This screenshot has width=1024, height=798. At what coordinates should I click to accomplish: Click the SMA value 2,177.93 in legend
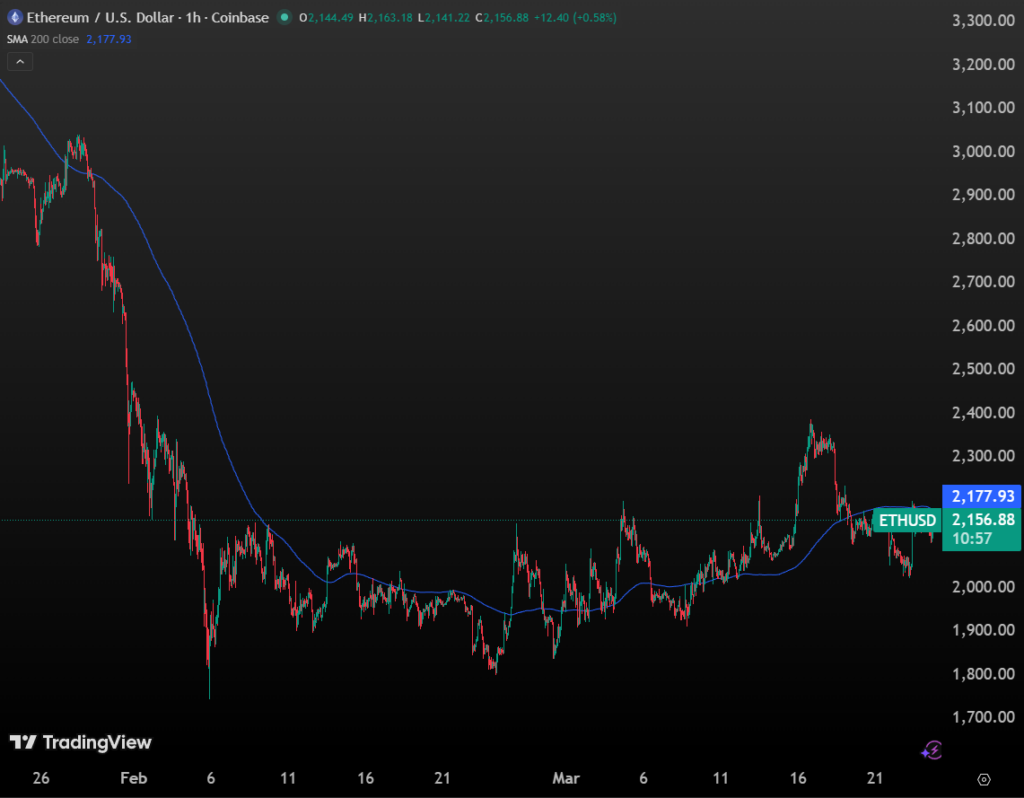109,39
